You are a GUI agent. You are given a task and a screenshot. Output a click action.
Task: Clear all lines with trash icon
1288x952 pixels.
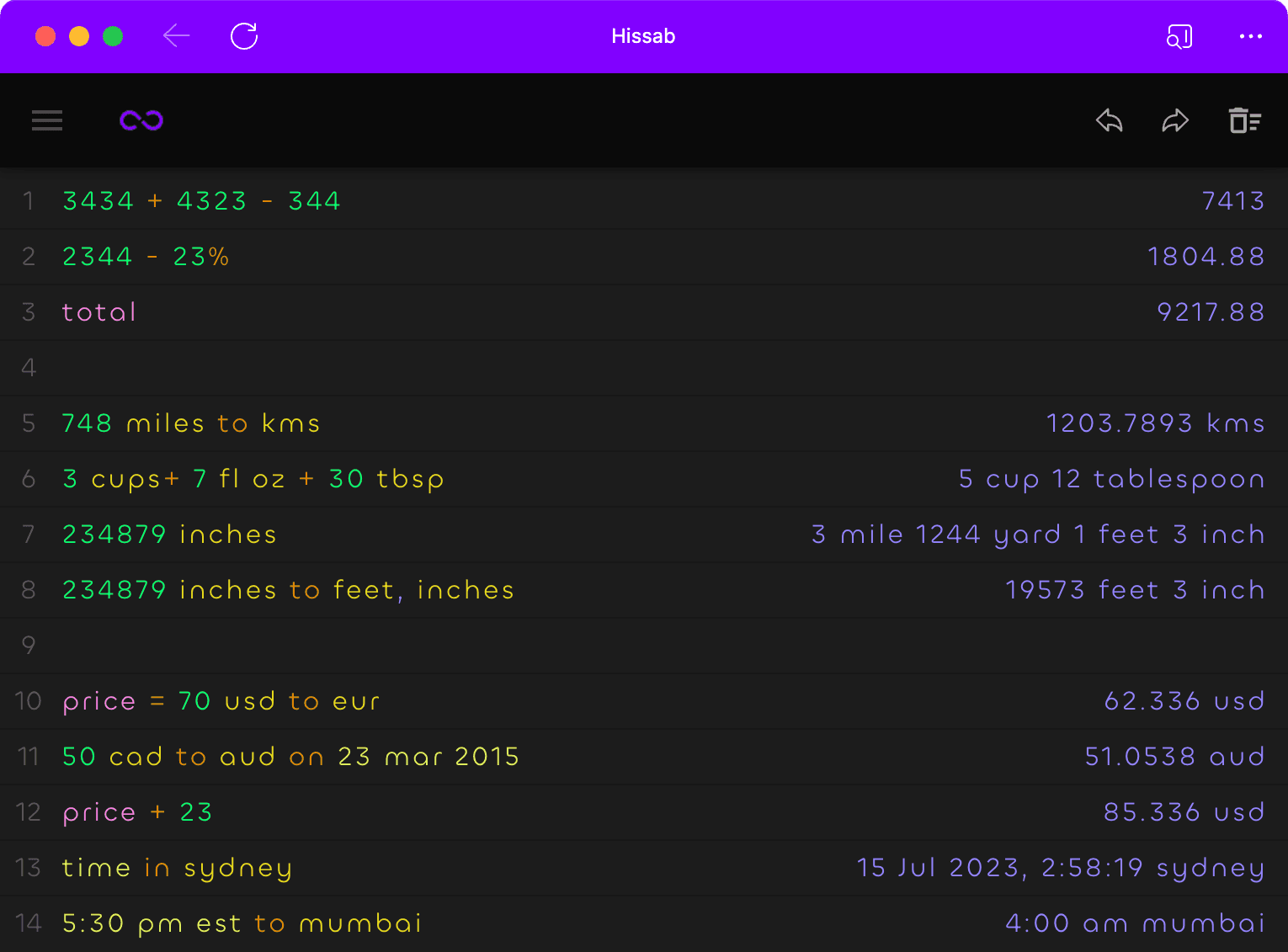1244,120
